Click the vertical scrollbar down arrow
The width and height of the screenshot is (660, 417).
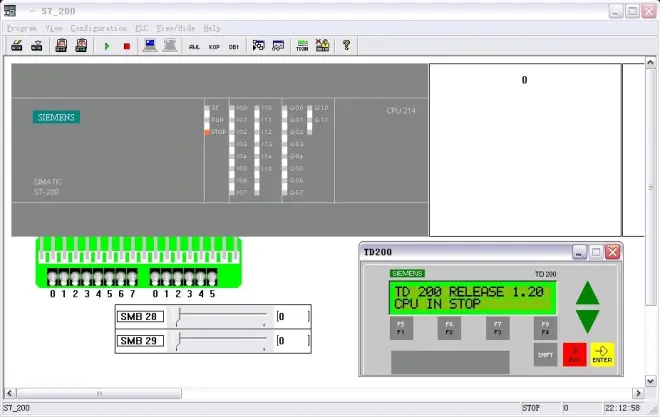coord(650,381)
